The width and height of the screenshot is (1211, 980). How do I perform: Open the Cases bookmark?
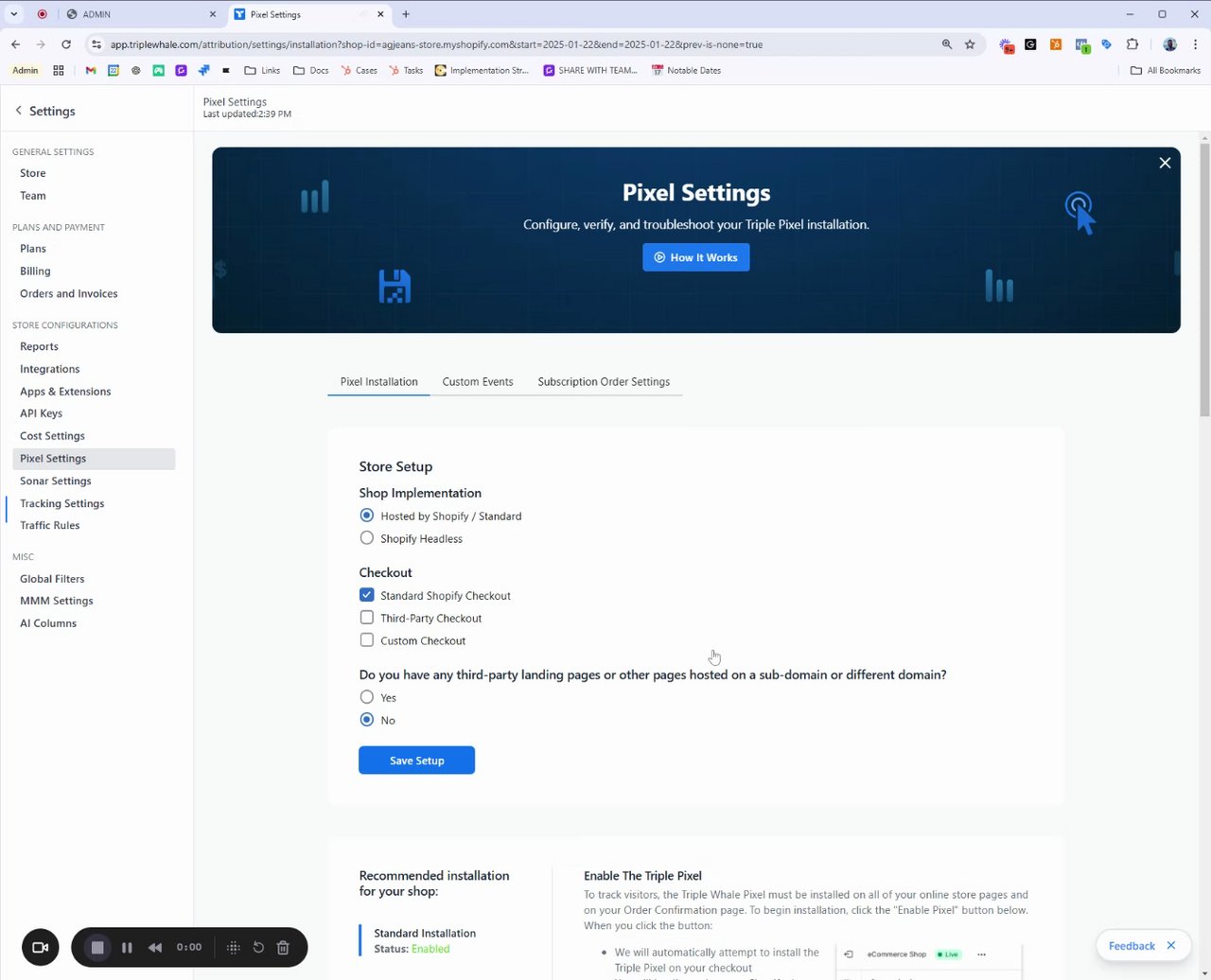pos(360,70)
